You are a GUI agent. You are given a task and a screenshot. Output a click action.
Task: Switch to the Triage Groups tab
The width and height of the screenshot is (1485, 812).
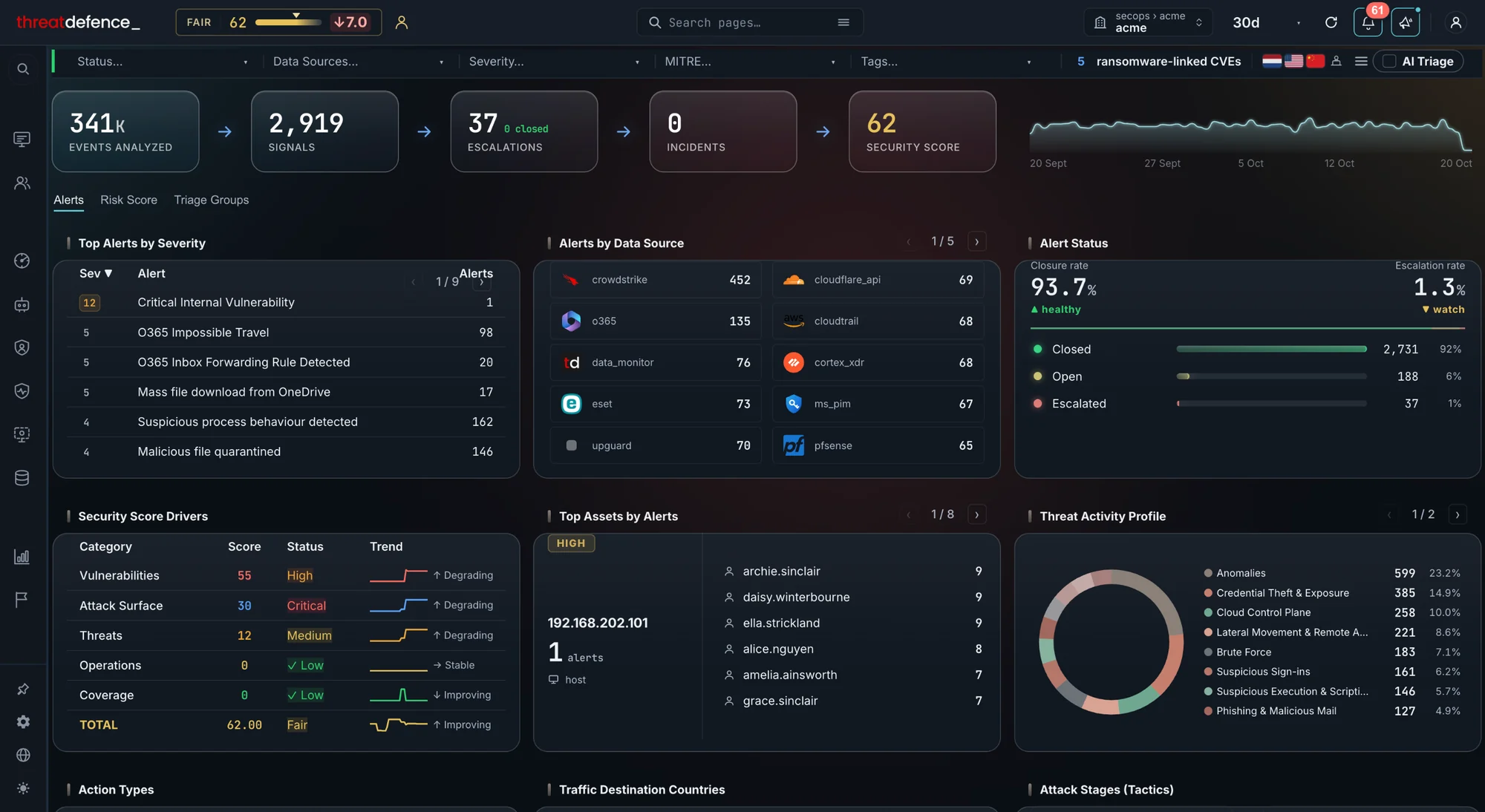pyautogui.click(x=211, y=200)
